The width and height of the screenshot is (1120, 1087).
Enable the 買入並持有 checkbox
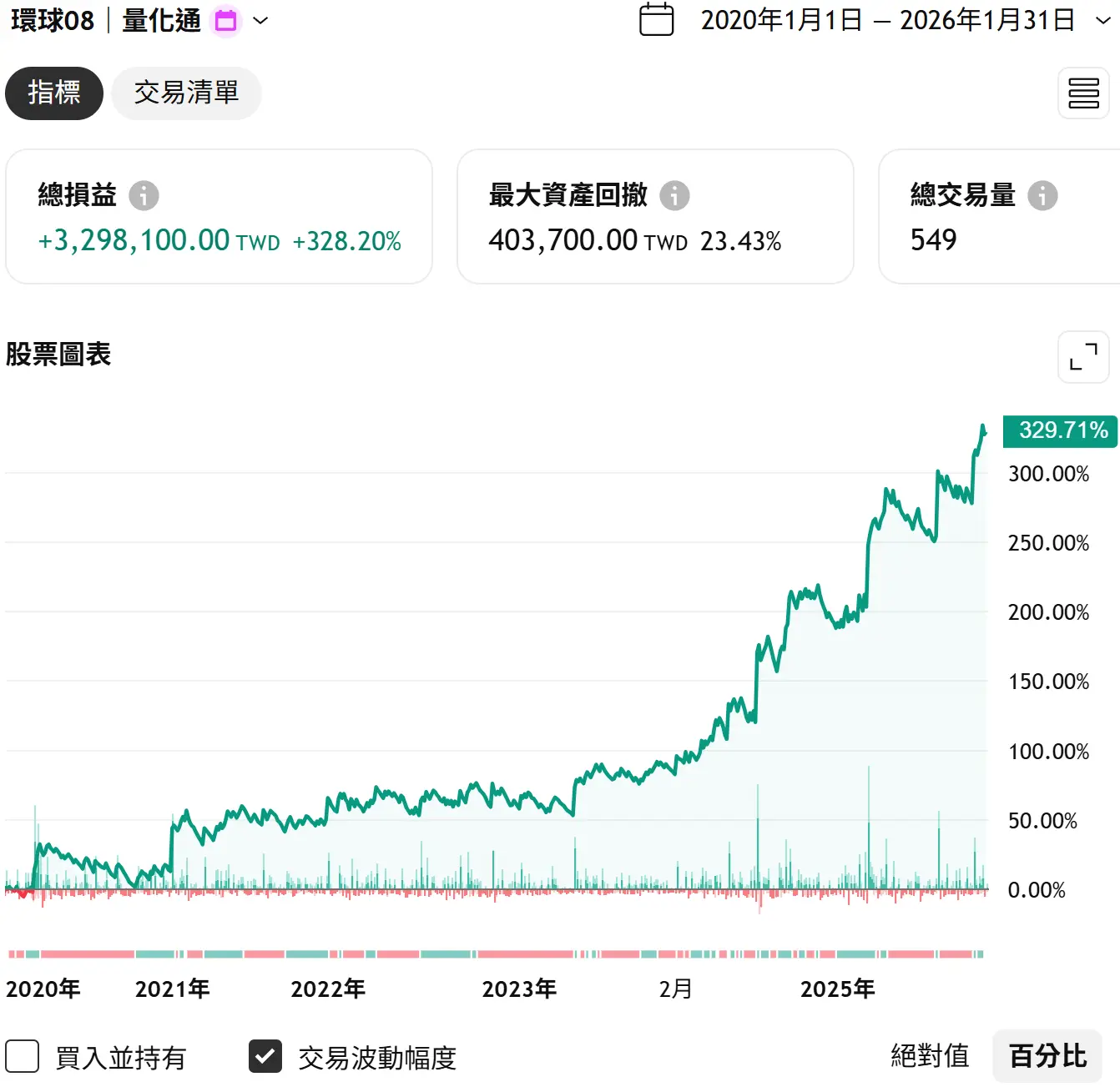point(23,1056)
